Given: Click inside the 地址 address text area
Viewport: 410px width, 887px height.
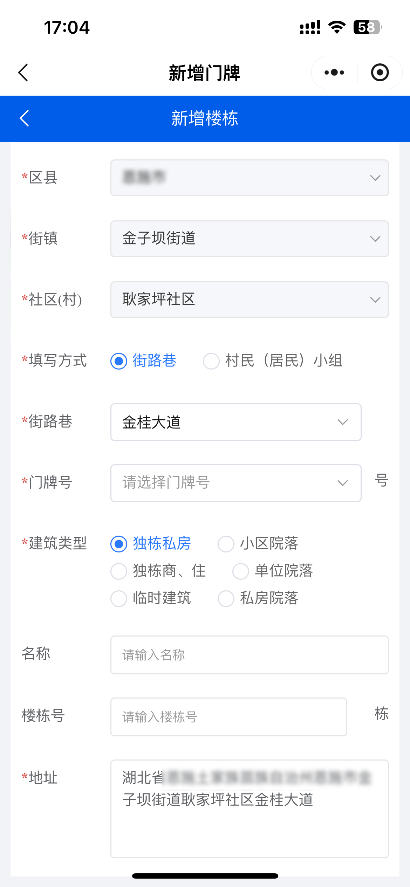Looking at the screenshot, I should click(x=249, y=809).
